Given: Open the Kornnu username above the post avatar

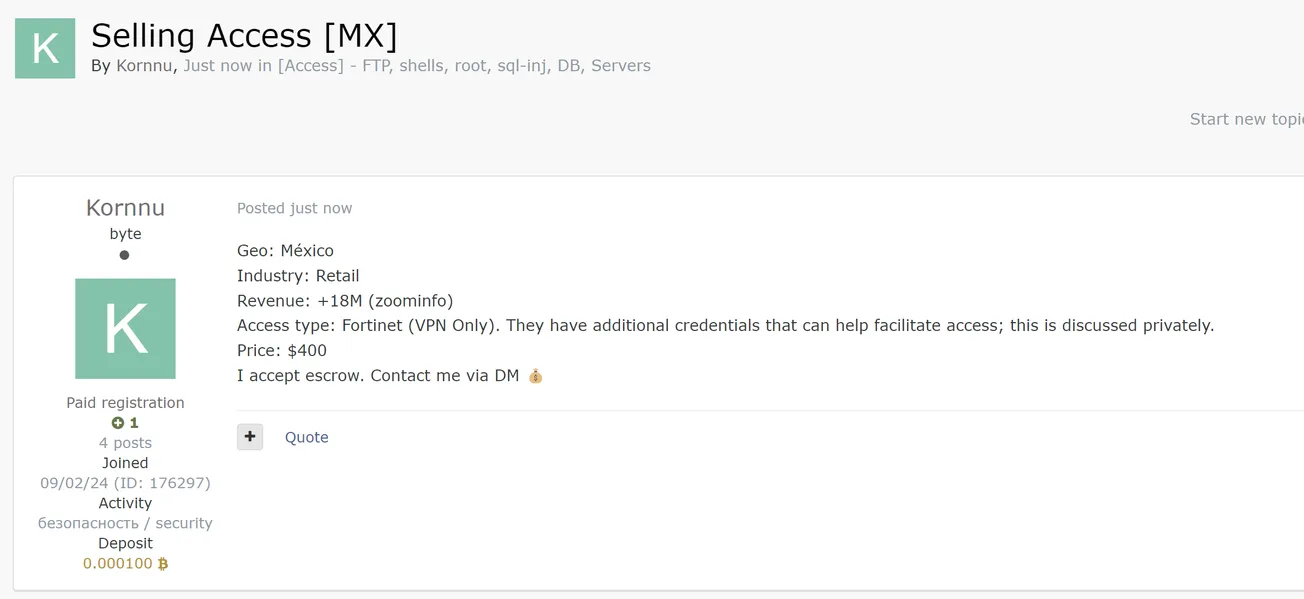Looking at the screenshot, I should 125,208.
